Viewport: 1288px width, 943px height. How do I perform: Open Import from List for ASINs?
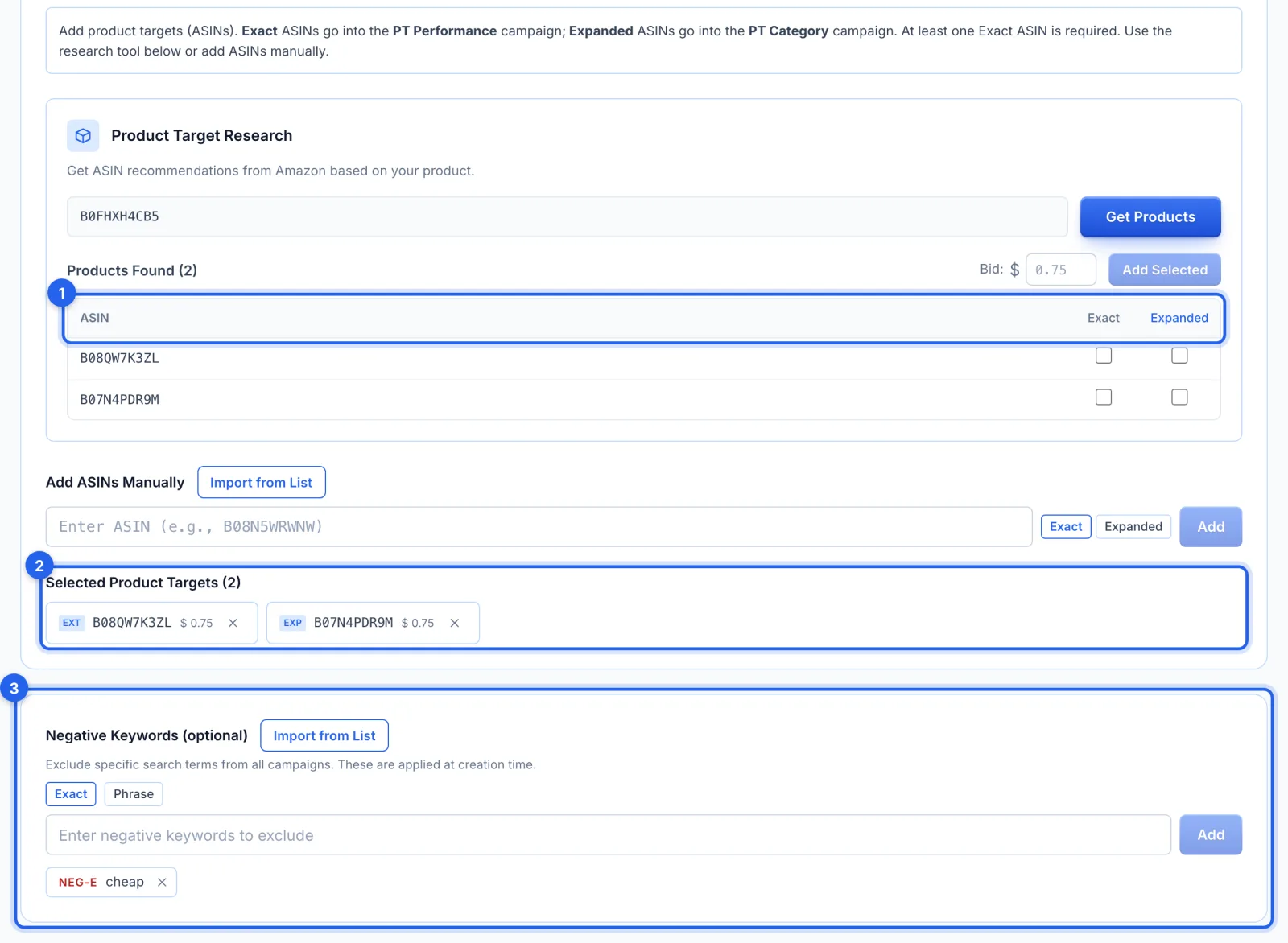262,483
